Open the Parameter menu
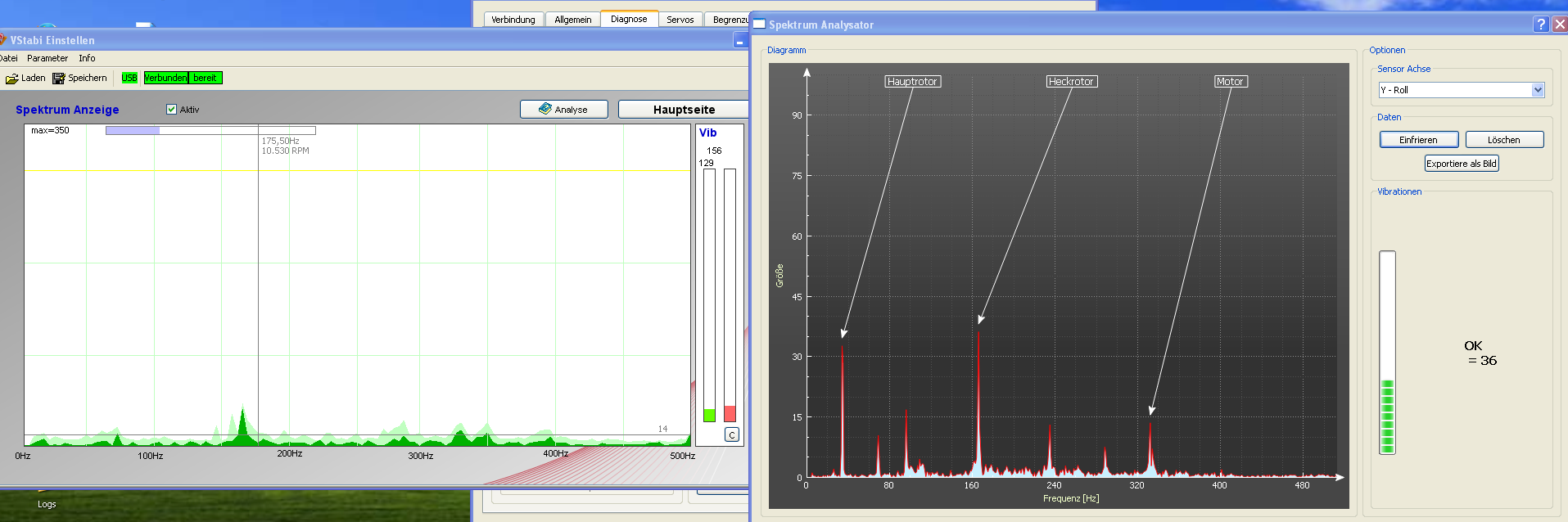This screenshot has height=522, width=1568. [47, 58]
